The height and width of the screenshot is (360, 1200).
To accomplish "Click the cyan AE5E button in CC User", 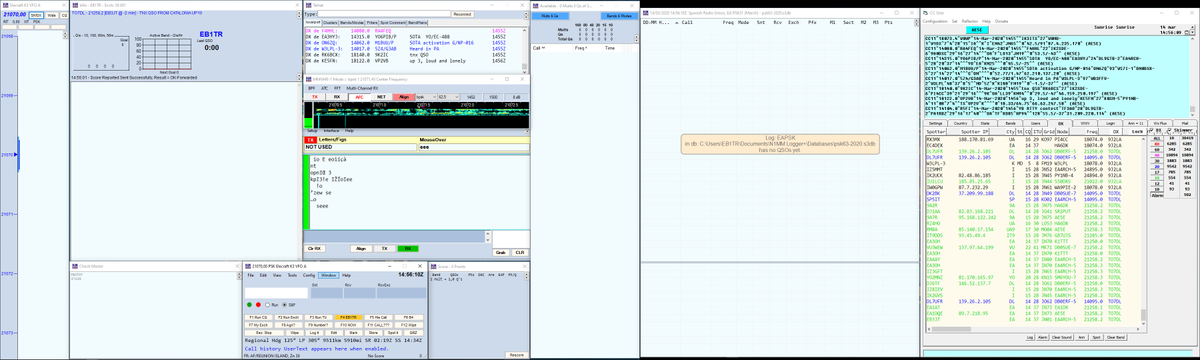I will (x=977, y=30).
